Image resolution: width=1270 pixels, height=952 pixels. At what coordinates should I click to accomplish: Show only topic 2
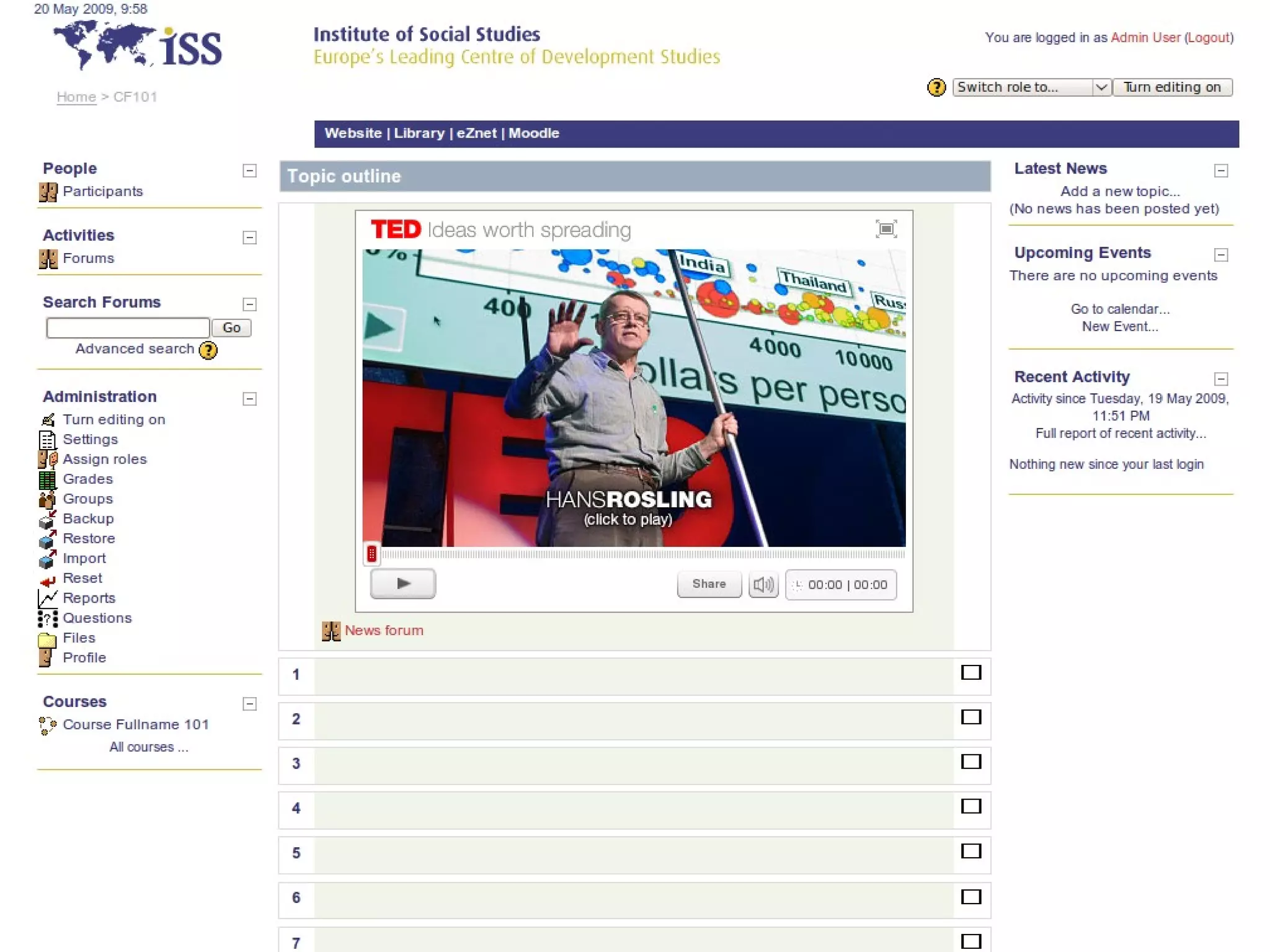(x=971, y=718)
